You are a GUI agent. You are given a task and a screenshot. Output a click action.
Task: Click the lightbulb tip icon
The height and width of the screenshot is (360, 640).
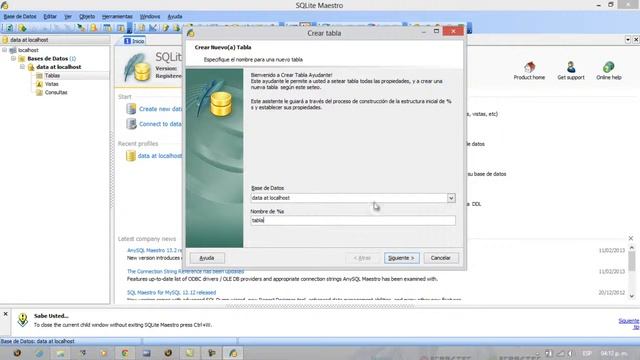coord(22,320)
